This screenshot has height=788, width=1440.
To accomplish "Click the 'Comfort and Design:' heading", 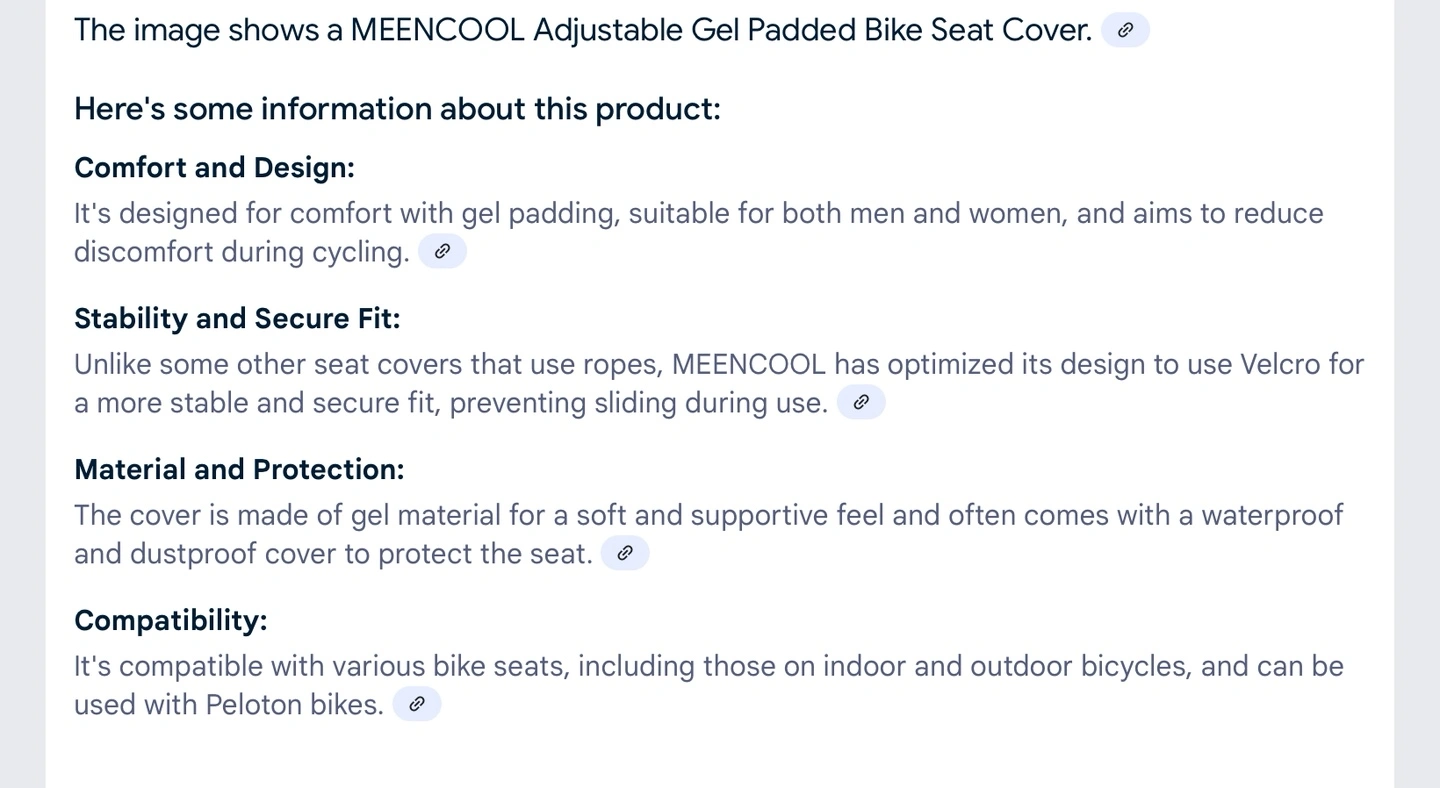I will click(x=214, y=167).
